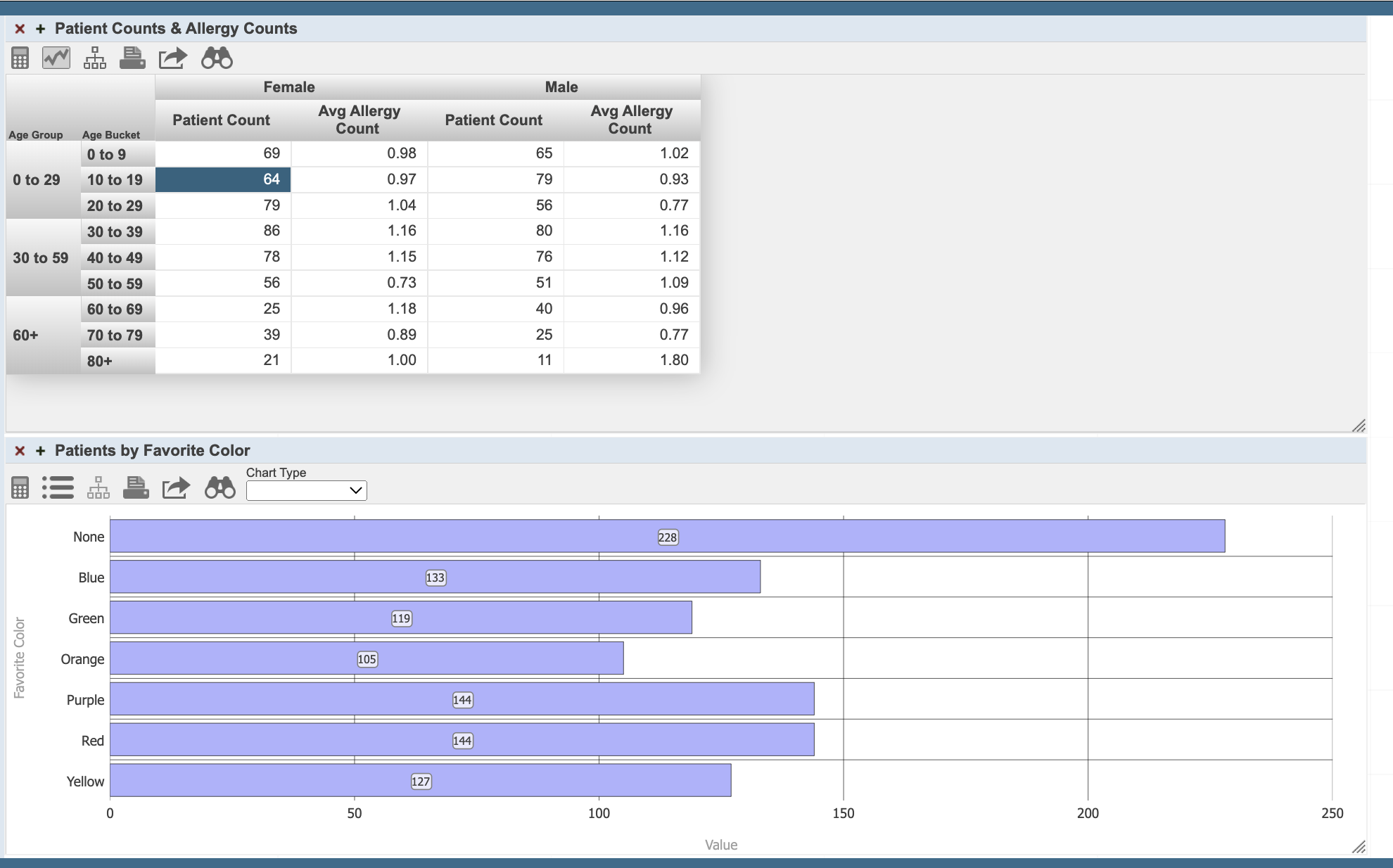Open grid view in Patient Counts panel
The width and height of the screenshot is (1393, 868).
coord(19,58)
